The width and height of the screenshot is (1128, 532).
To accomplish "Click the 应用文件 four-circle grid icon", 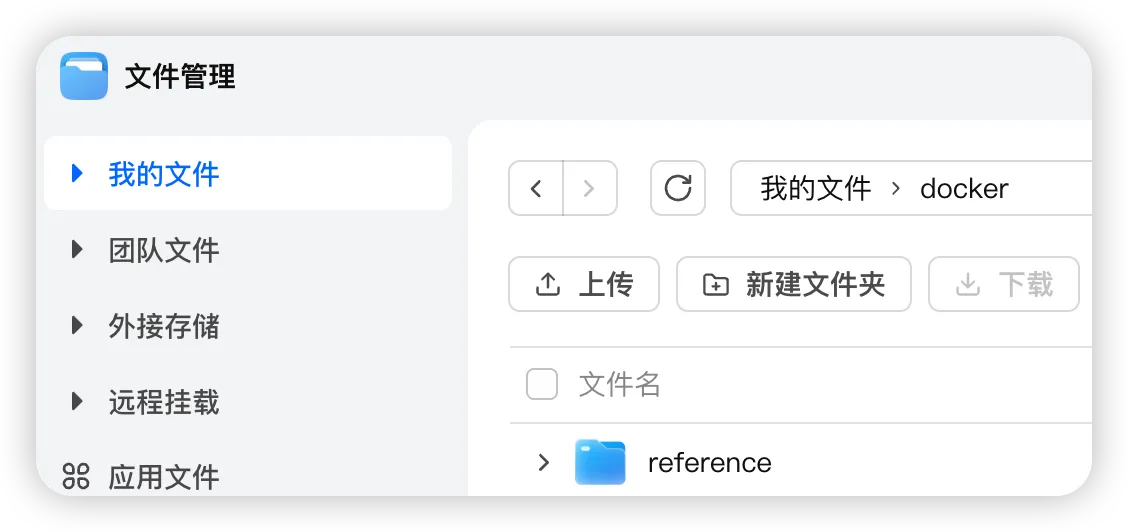I will 76,477.
